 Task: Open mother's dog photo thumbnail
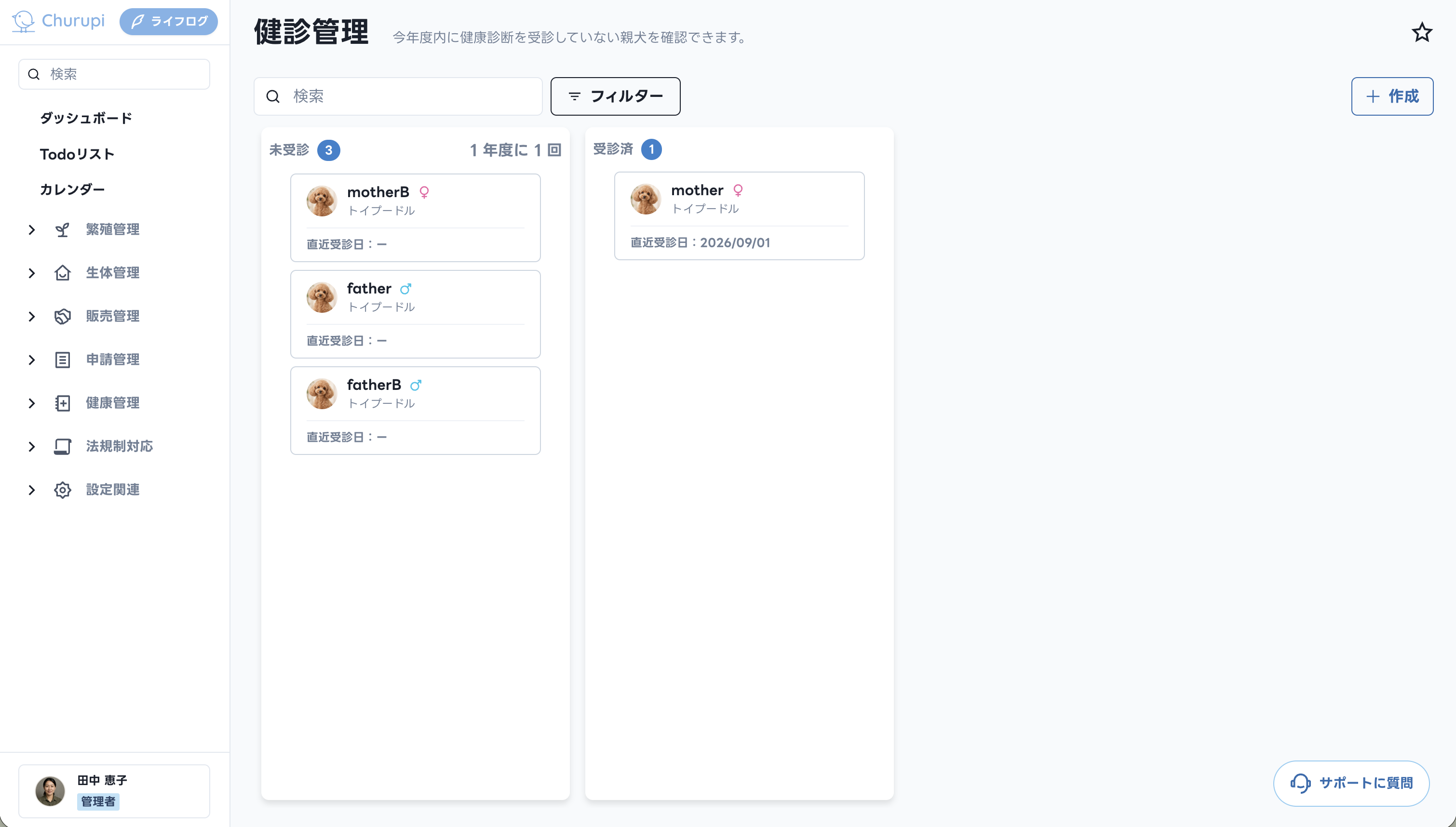tap(646, 199)
